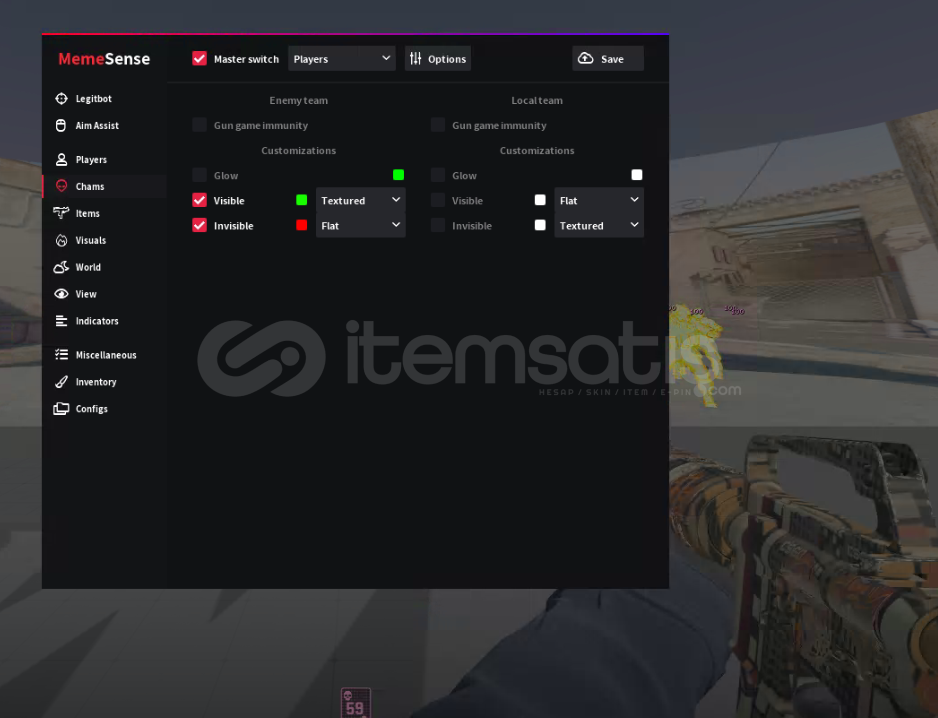Click the cloud upload icon on Save
Screen dimensions: 938x718
click(586, 58)
